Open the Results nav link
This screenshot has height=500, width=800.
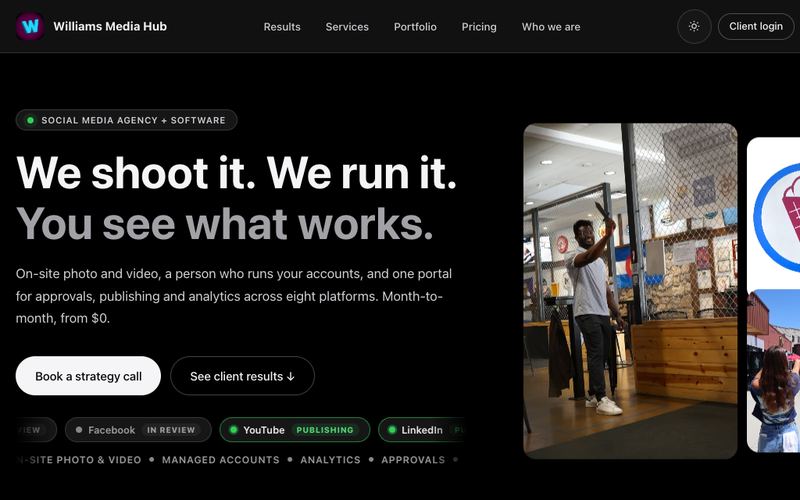pos(282,27)
